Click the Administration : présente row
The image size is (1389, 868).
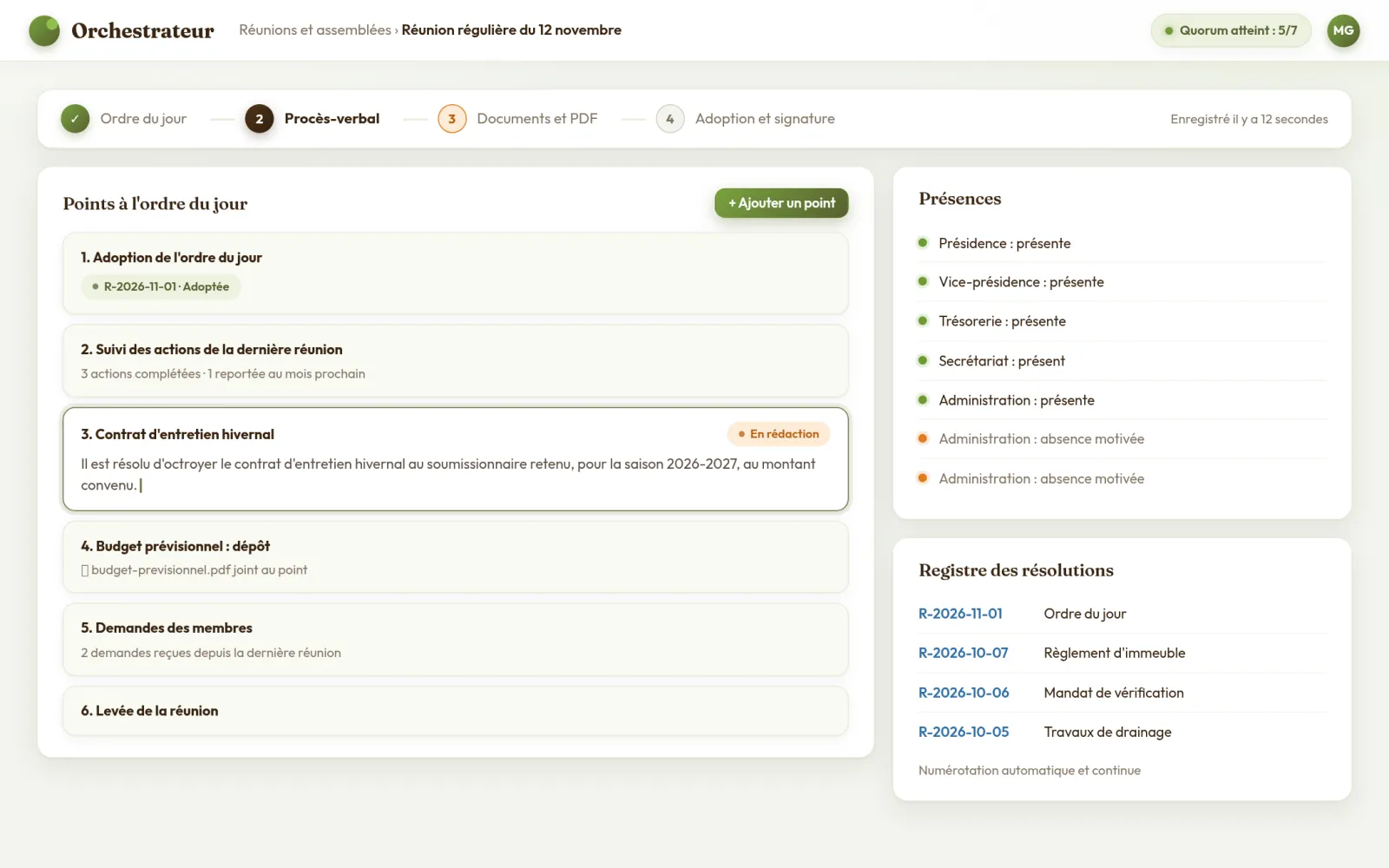pyautogui.click(x=1122, y=400)
